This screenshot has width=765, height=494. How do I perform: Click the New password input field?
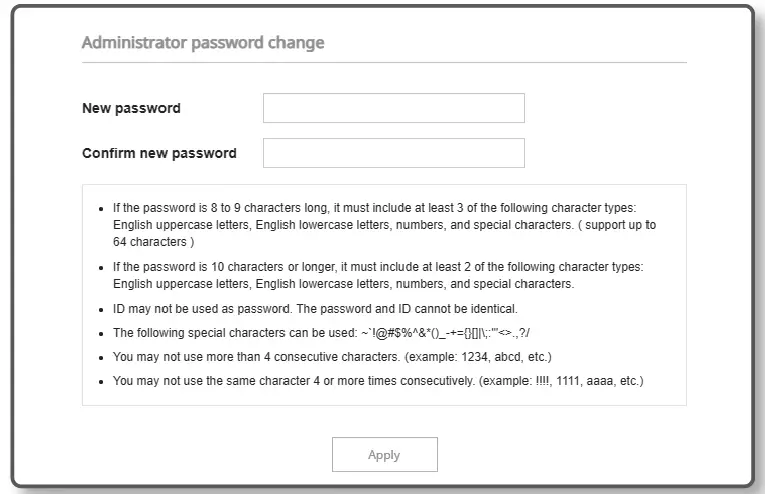pyautogui.click(x=393, y=108)
